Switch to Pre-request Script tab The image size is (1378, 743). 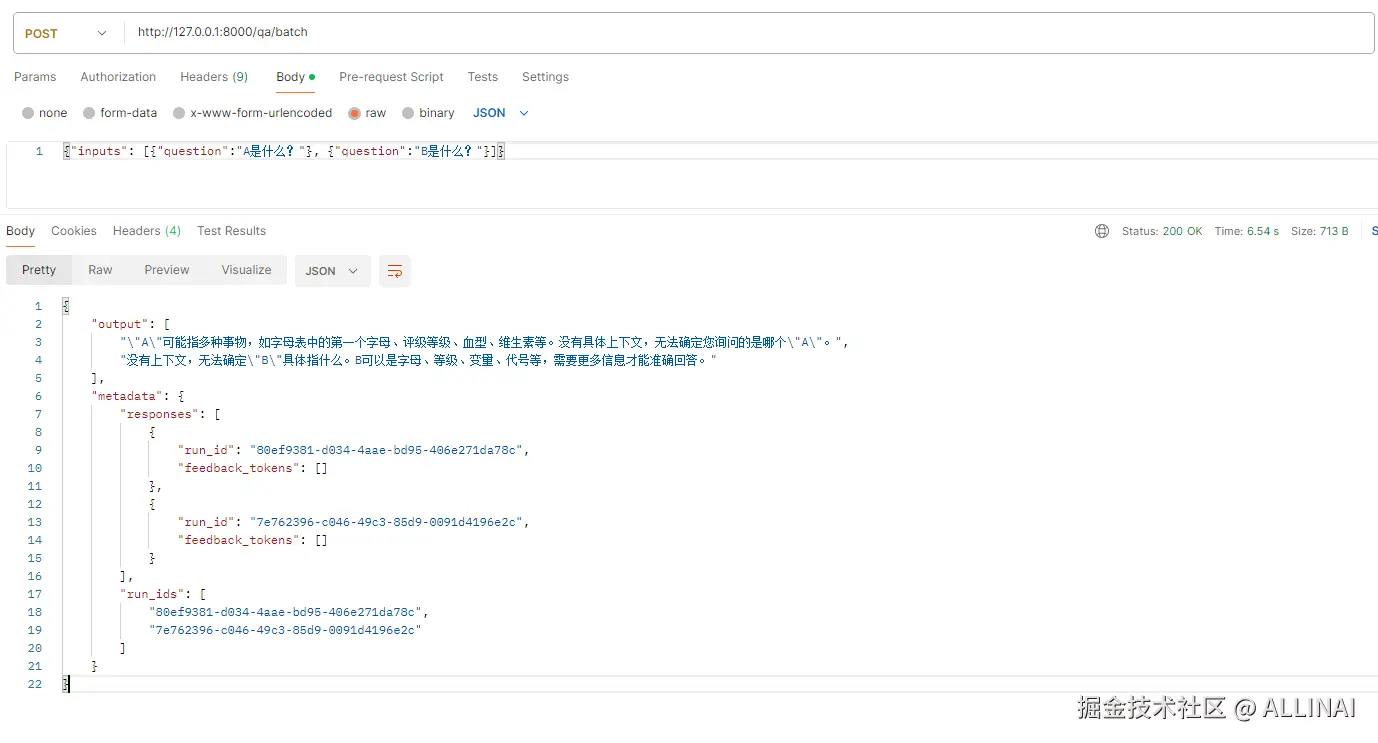click(x=391, y=77)
